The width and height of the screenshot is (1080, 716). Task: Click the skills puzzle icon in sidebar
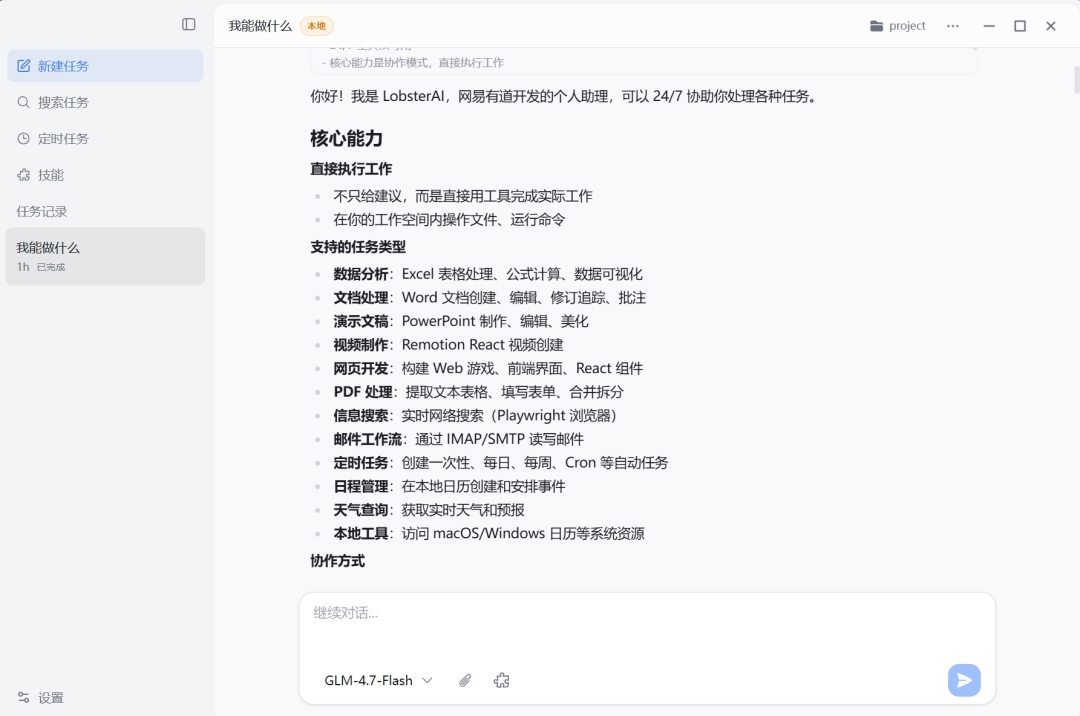(23, 175)
